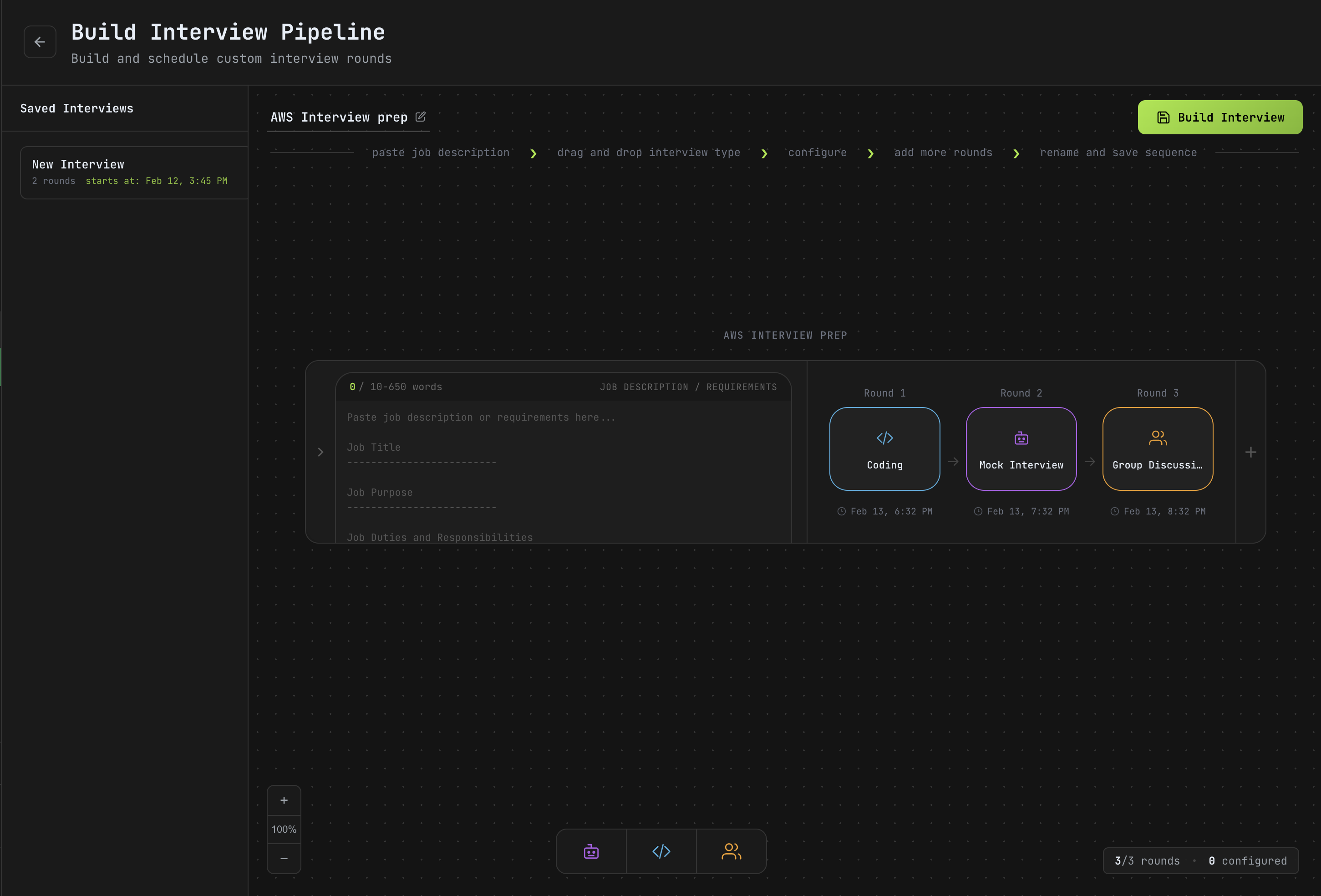The height and width of the screenshot is (896, 1321).
Task: Zoom in with the plus control
Action: 284,800
